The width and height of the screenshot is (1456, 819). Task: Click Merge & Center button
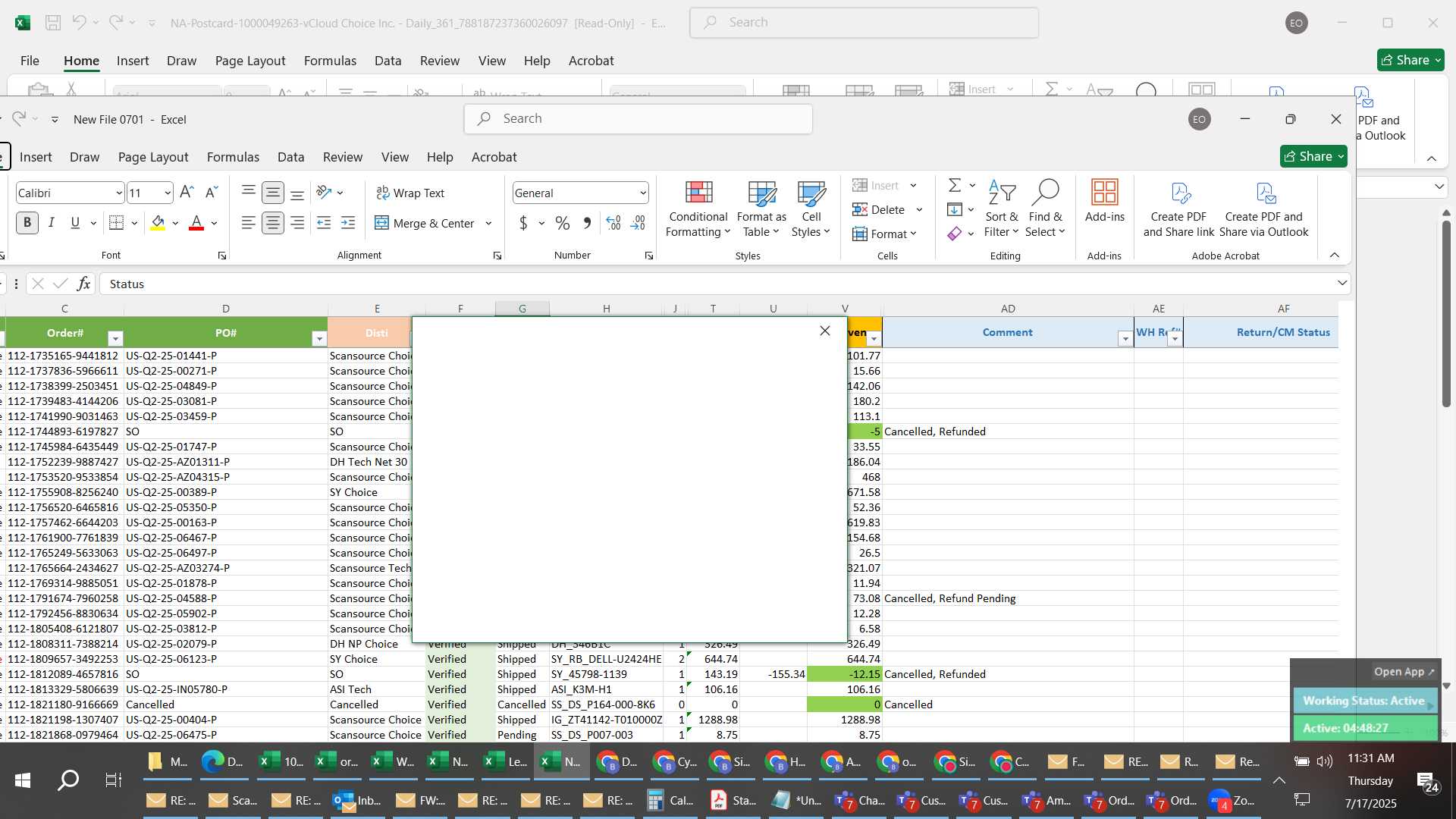pyautogui.click(x=425, y=223)
